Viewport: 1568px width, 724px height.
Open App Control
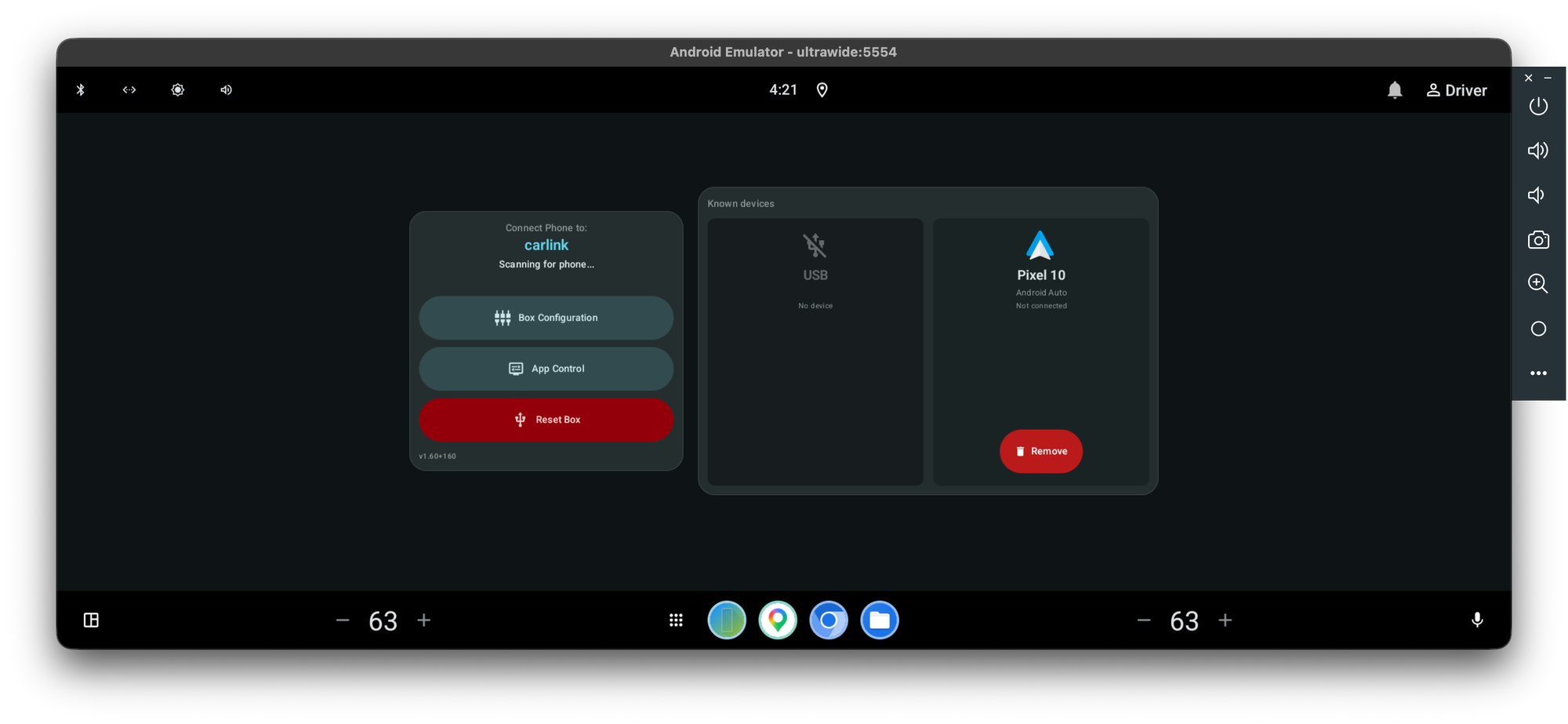point(546,369)
